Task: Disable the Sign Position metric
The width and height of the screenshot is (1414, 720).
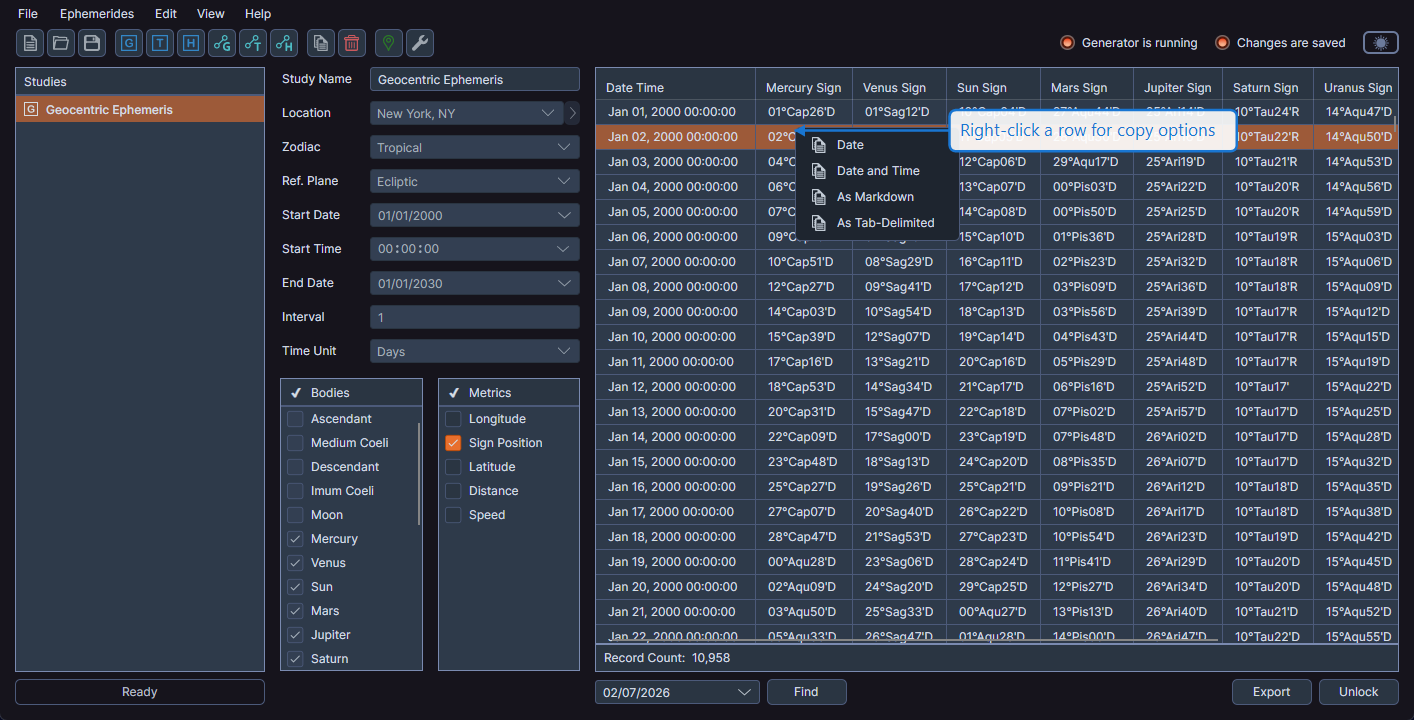Action: 452,442
